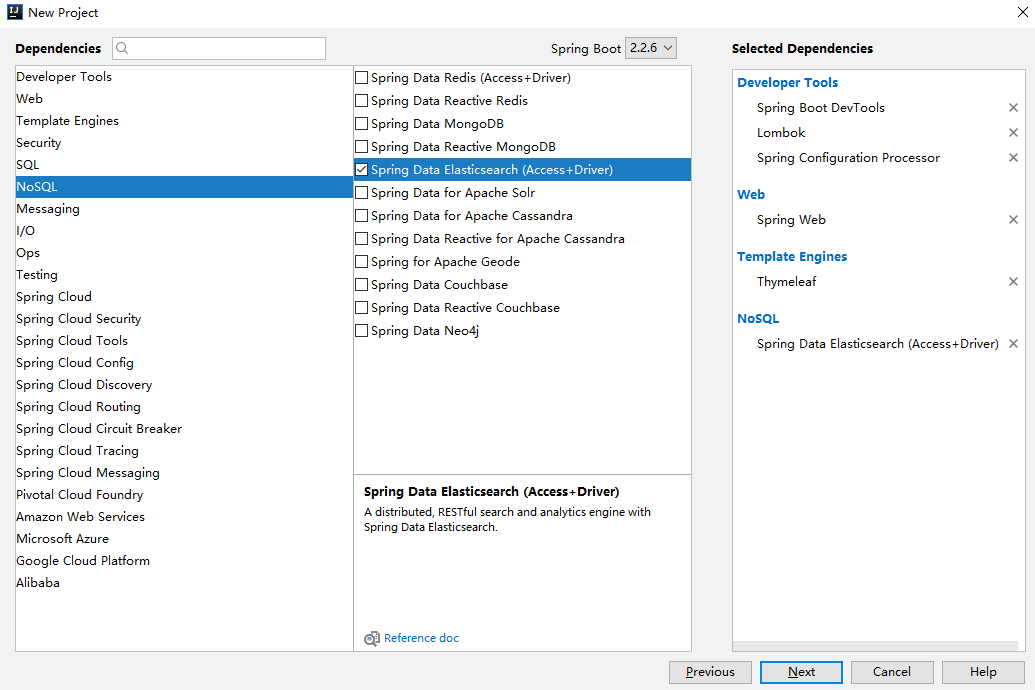
Task: Select Google Cloud Platform category
Action: (184, 561)
